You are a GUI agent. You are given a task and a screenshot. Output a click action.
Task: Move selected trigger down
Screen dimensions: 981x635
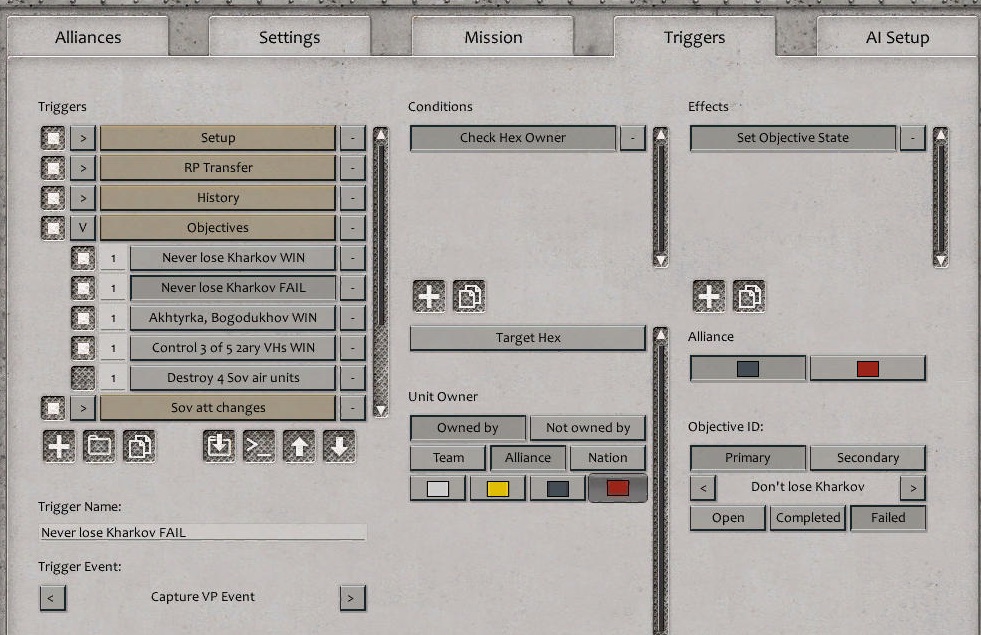tap(339, 446)
